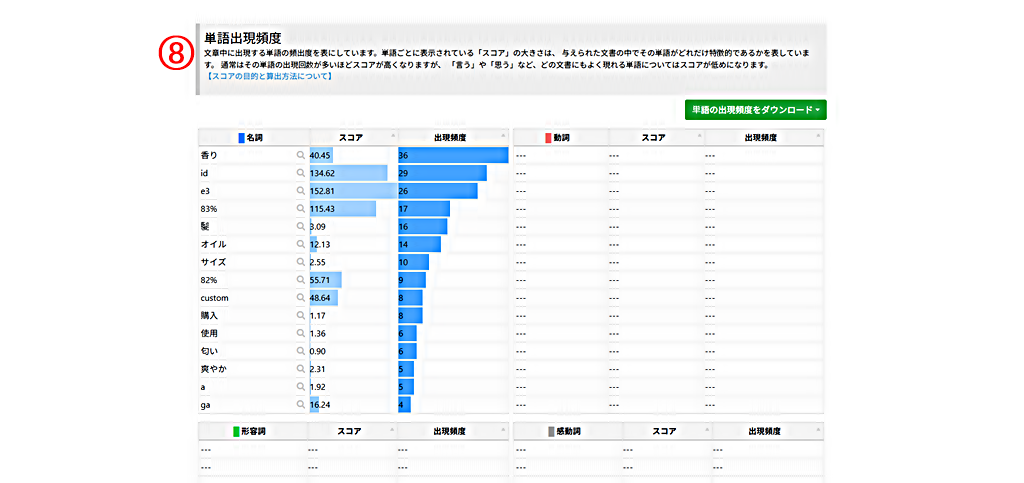Click the 感動詞 column header
Screen dimensions: 1024x483
point(568,431)
